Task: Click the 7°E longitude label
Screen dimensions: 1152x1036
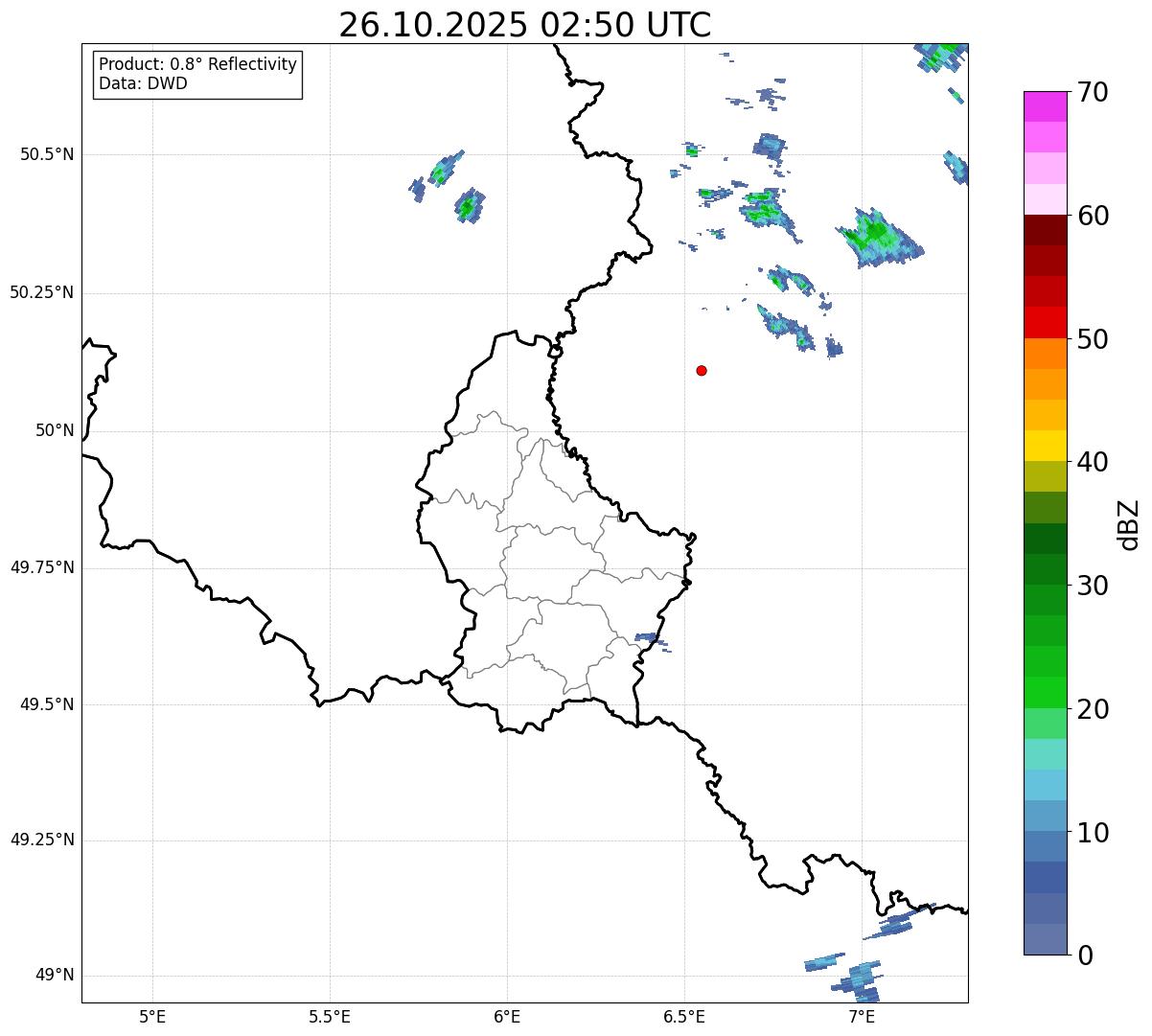Action: (862, 1016)
